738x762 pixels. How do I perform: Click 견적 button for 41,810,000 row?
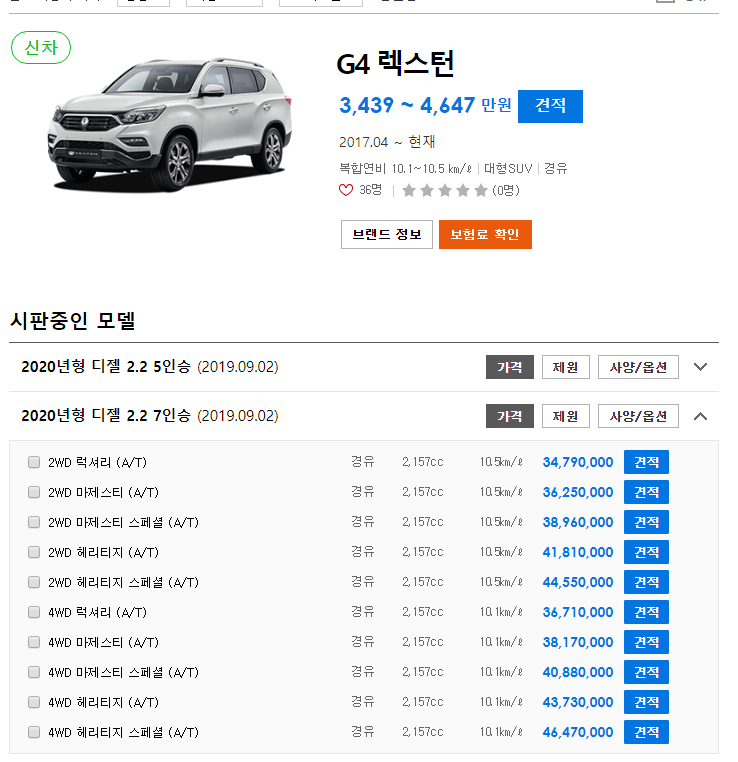(646, 552)
